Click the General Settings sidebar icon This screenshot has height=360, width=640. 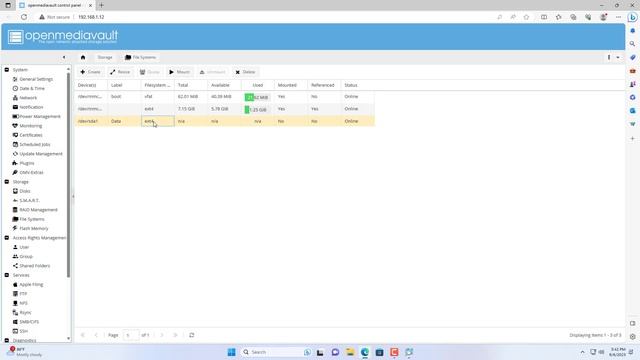tap(15, 79)
